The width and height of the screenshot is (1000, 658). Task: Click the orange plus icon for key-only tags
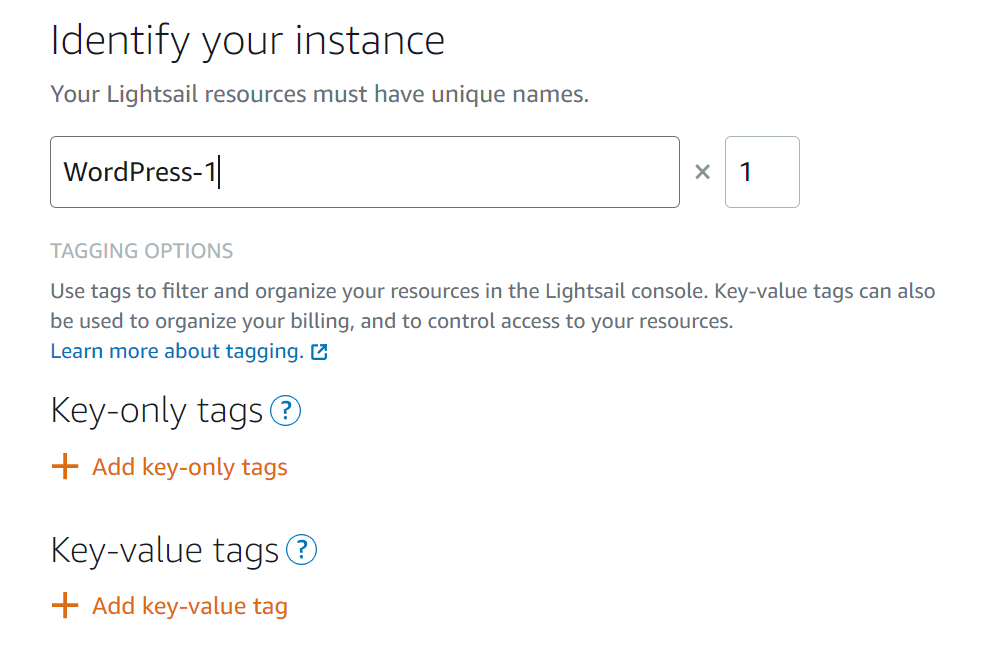tap(65, 467)
